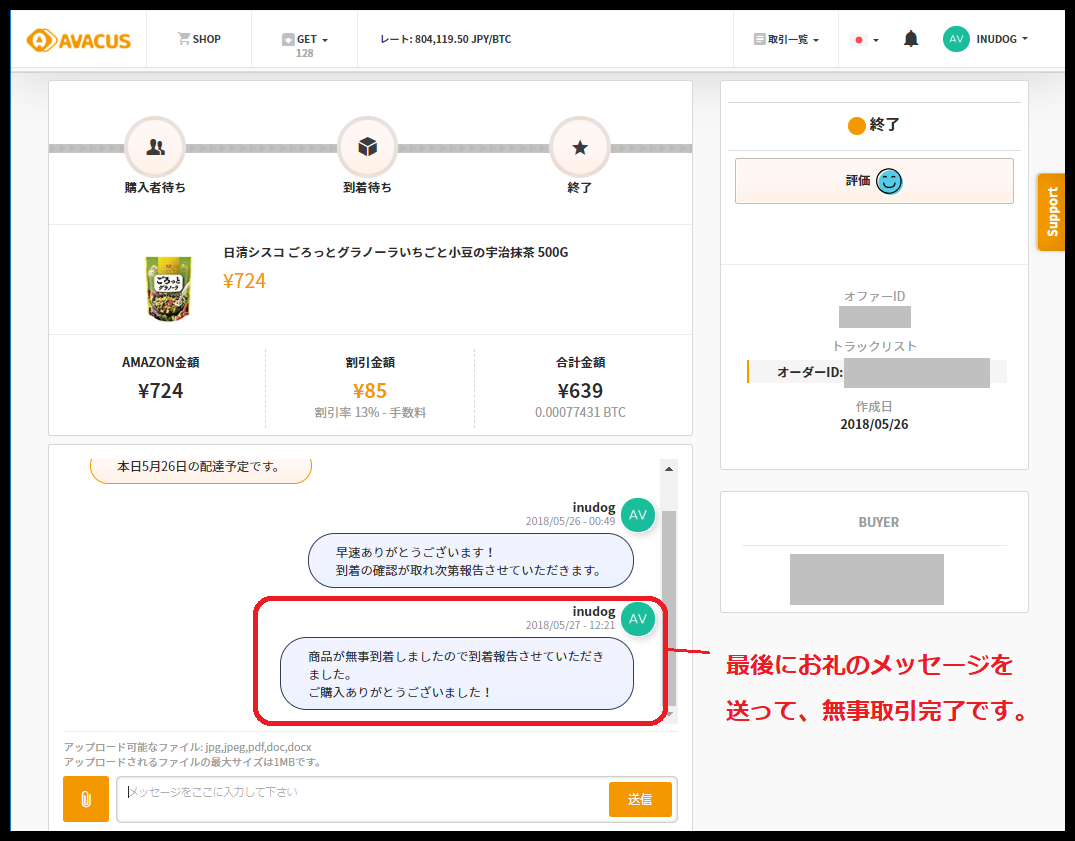The width and height of the screenshot is (1075, 841).
Task: Click the 終了 star icon
Action: [x=580, y=147]
